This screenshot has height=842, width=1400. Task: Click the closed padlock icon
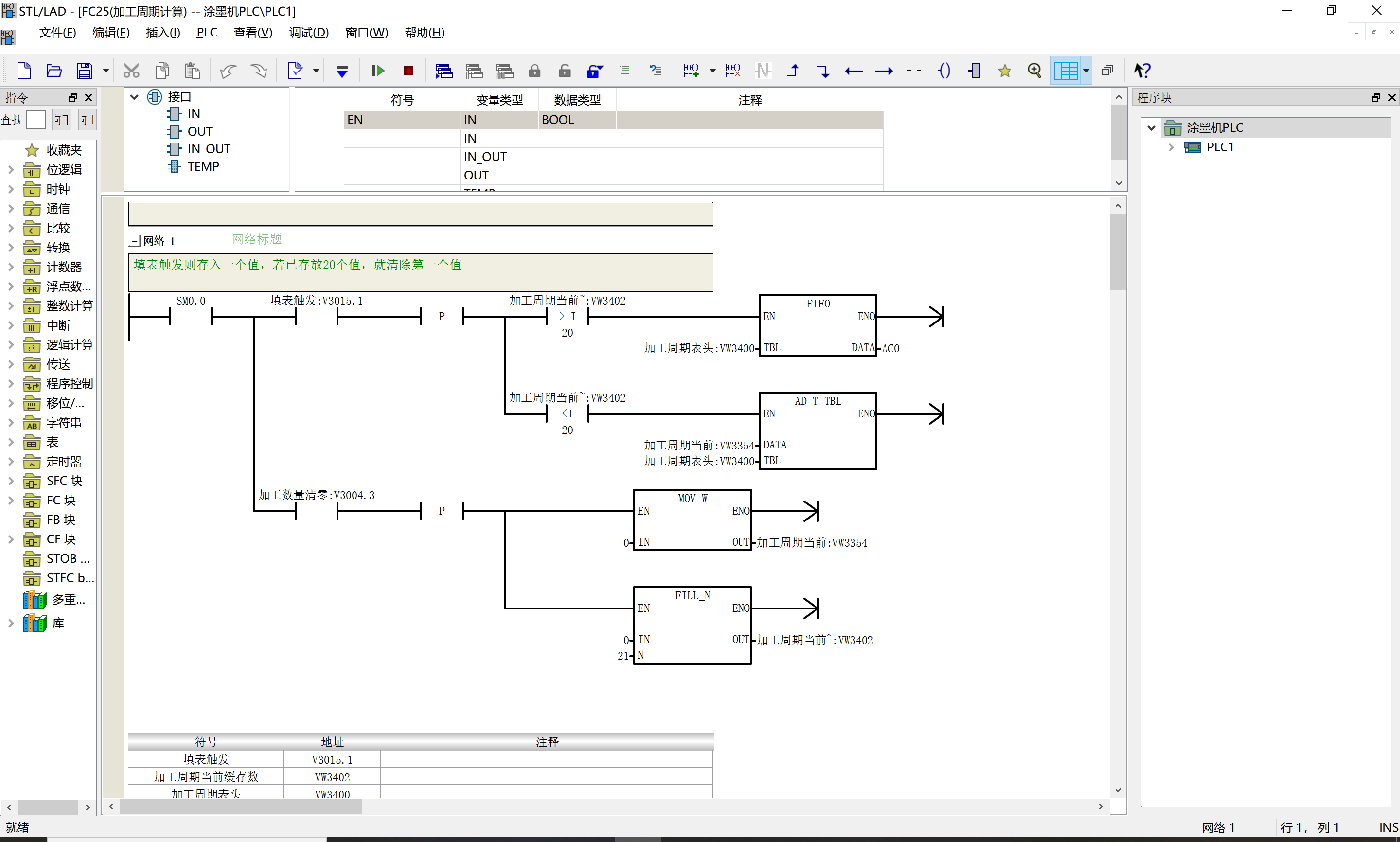(534, 71)
